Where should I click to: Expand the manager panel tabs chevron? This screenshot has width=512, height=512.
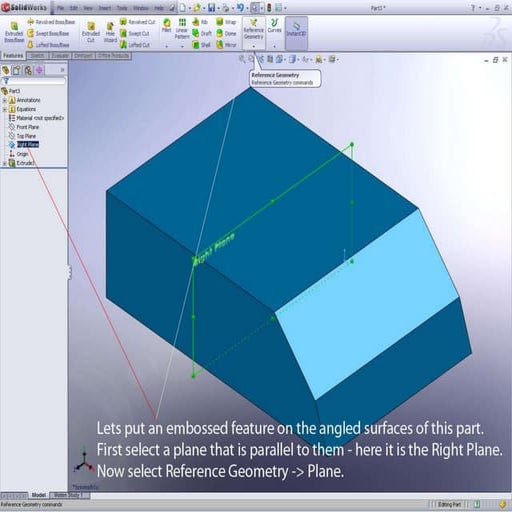coord(62,70)
